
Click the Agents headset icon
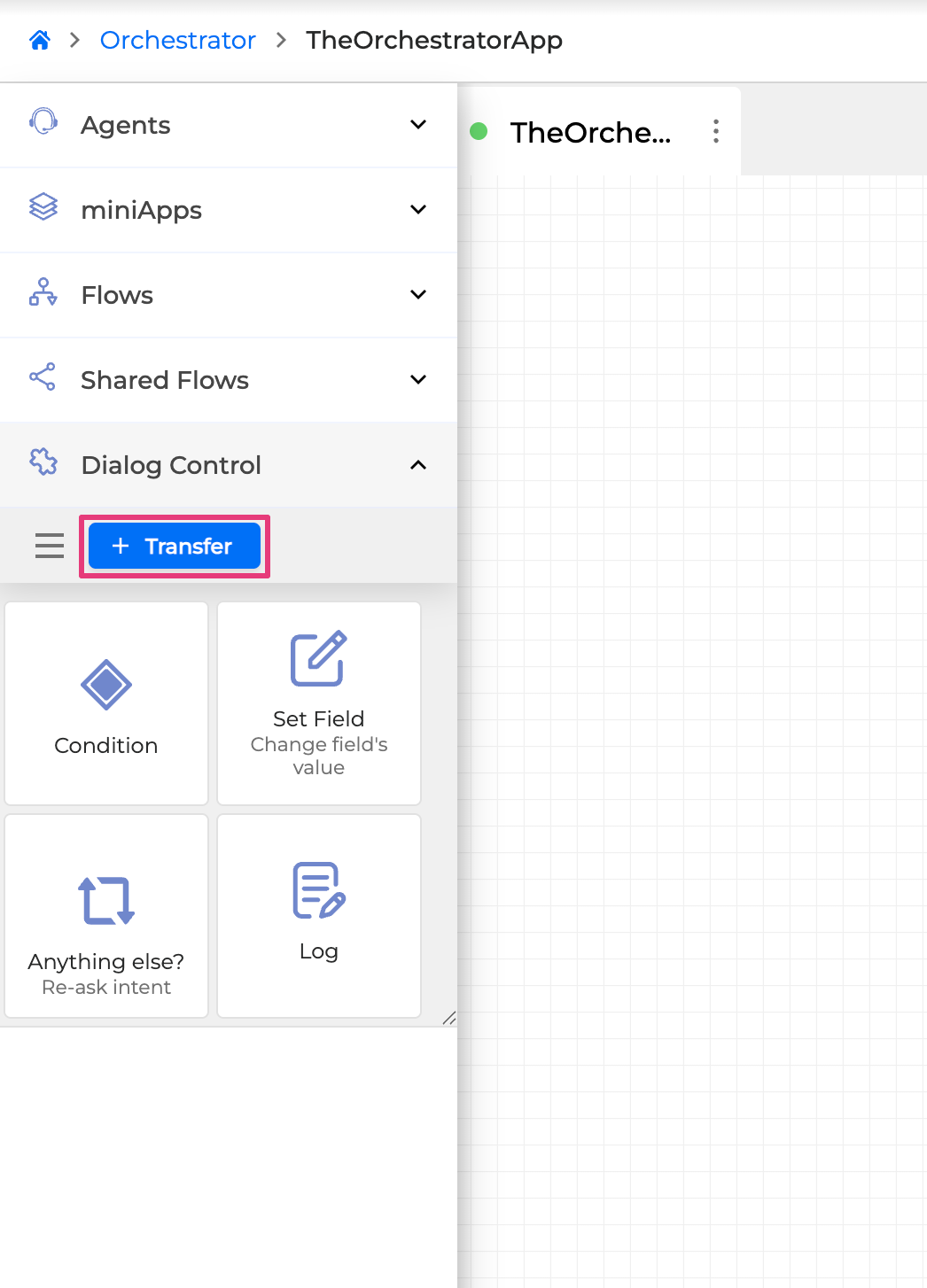(43, 121)
